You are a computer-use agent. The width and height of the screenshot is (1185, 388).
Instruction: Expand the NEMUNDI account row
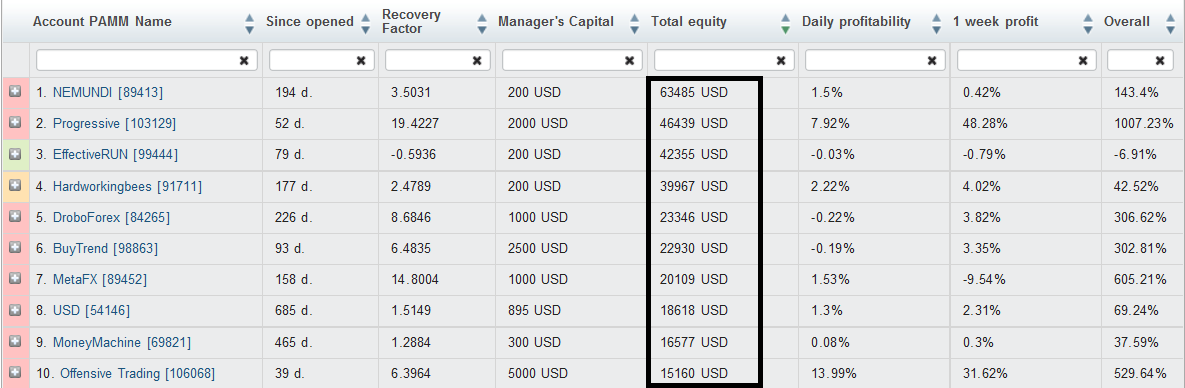(x=15, y=92)
